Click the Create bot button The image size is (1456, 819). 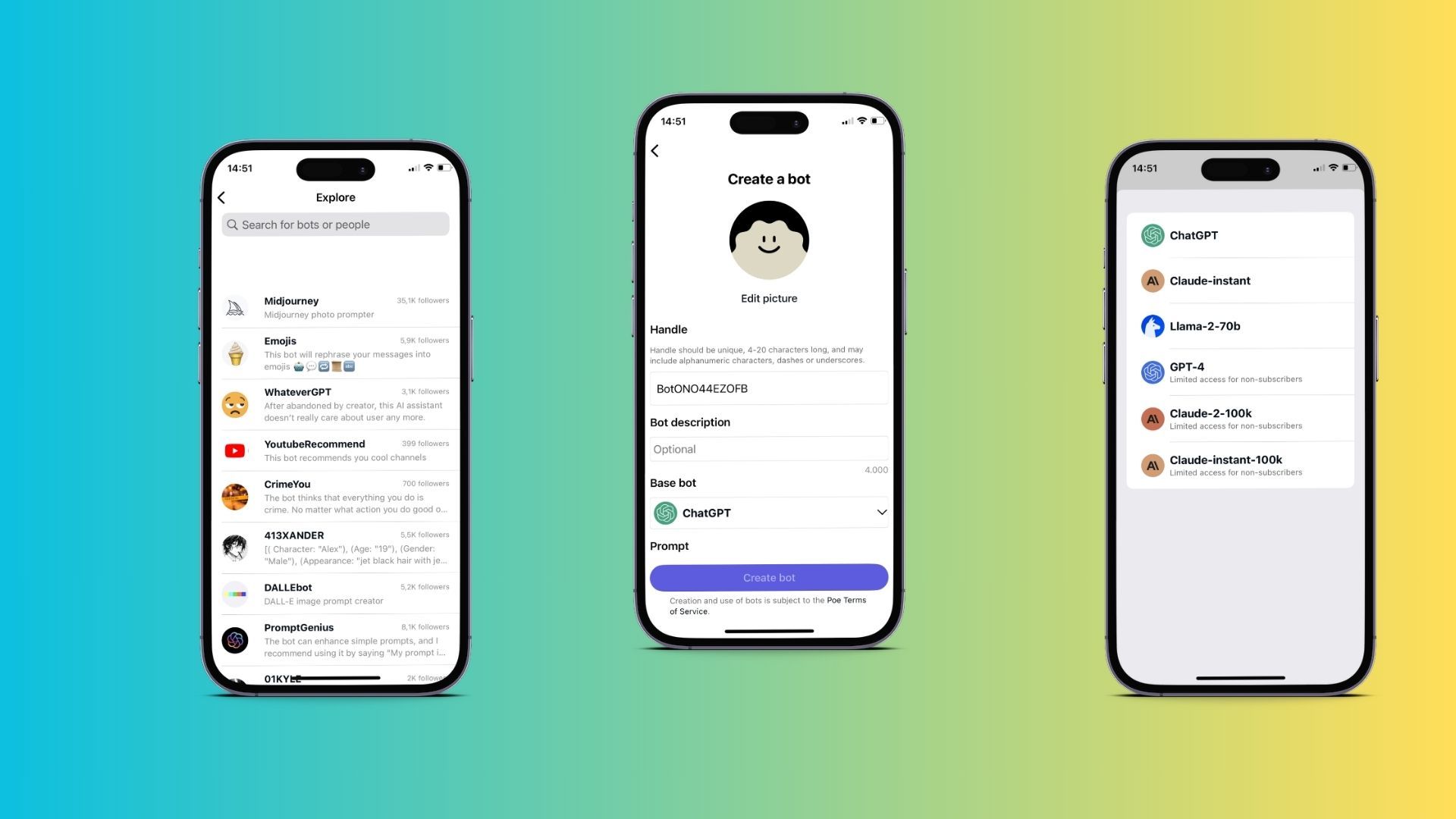[768, 577]
